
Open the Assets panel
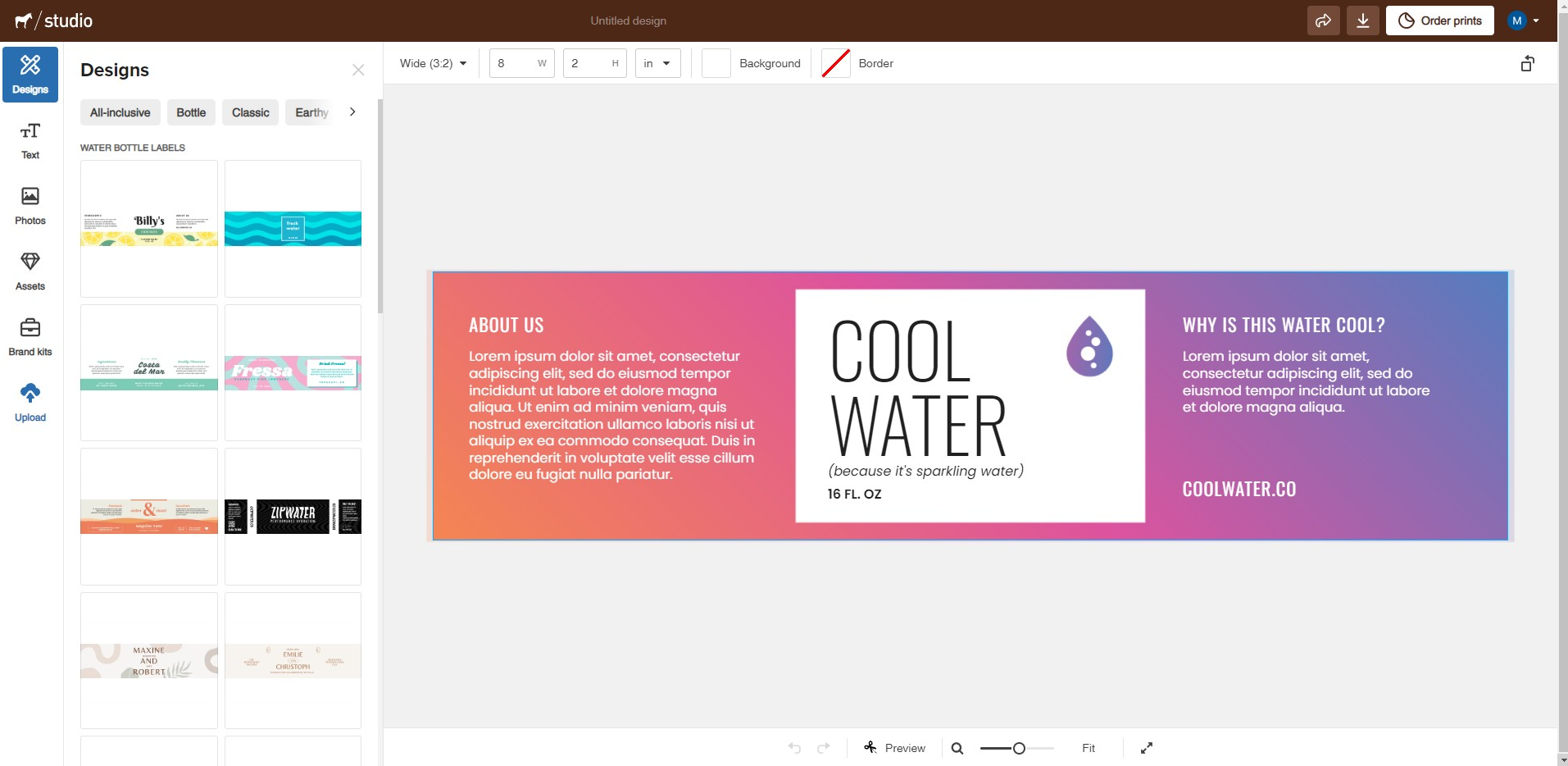(x=30, y=271)
